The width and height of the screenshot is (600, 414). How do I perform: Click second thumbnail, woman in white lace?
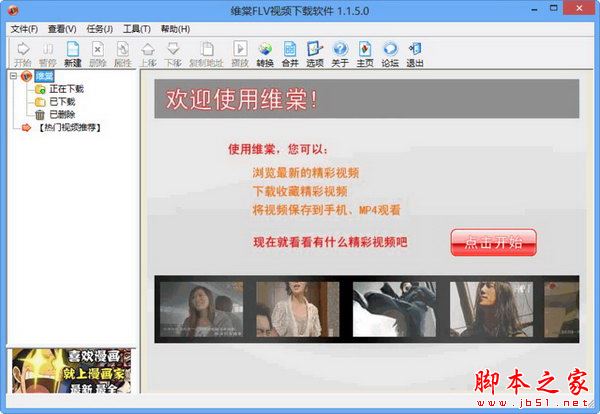(298, 309)
